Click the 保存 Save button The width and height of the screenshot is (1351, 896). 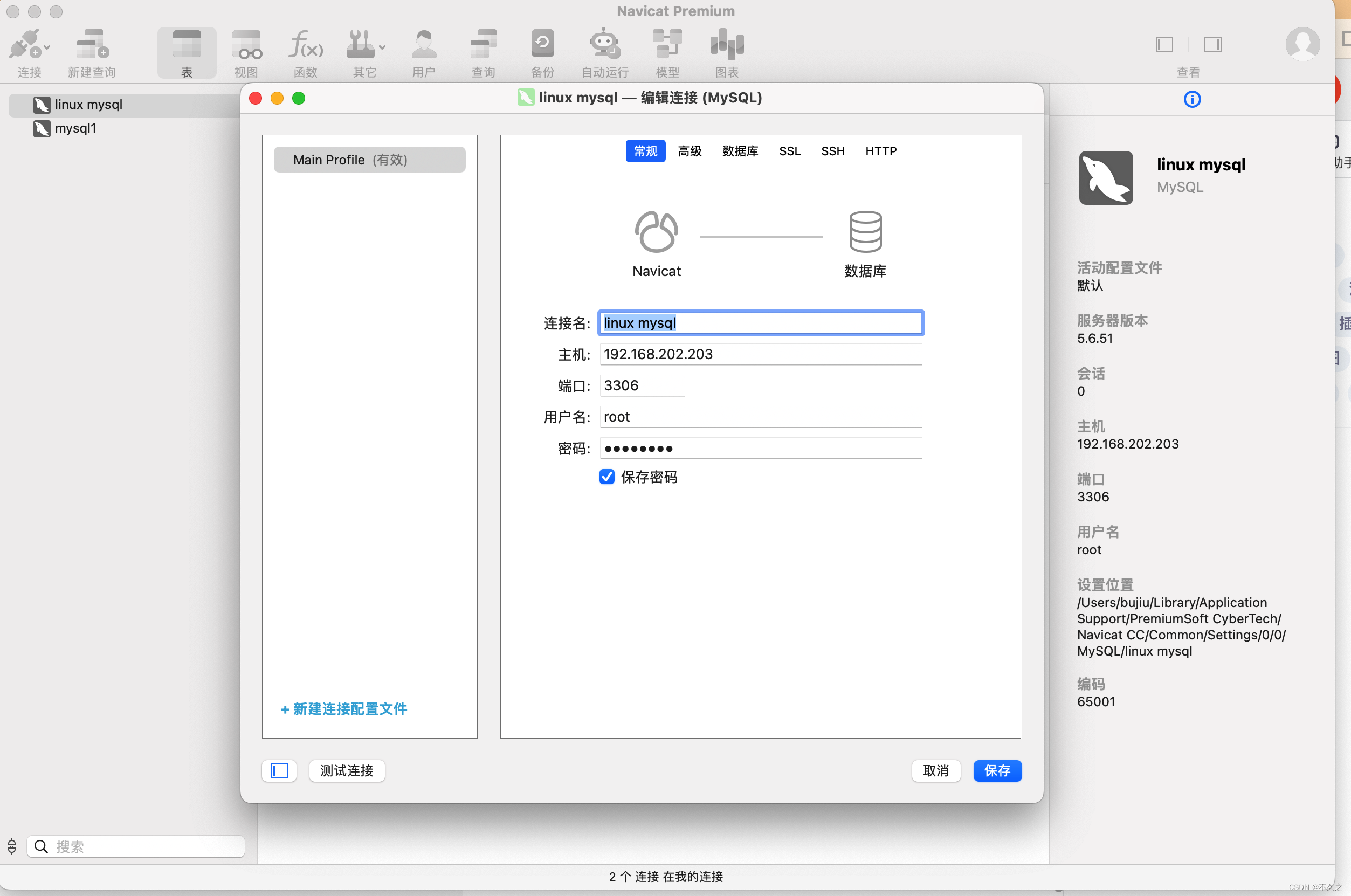[x=997, y=771]
